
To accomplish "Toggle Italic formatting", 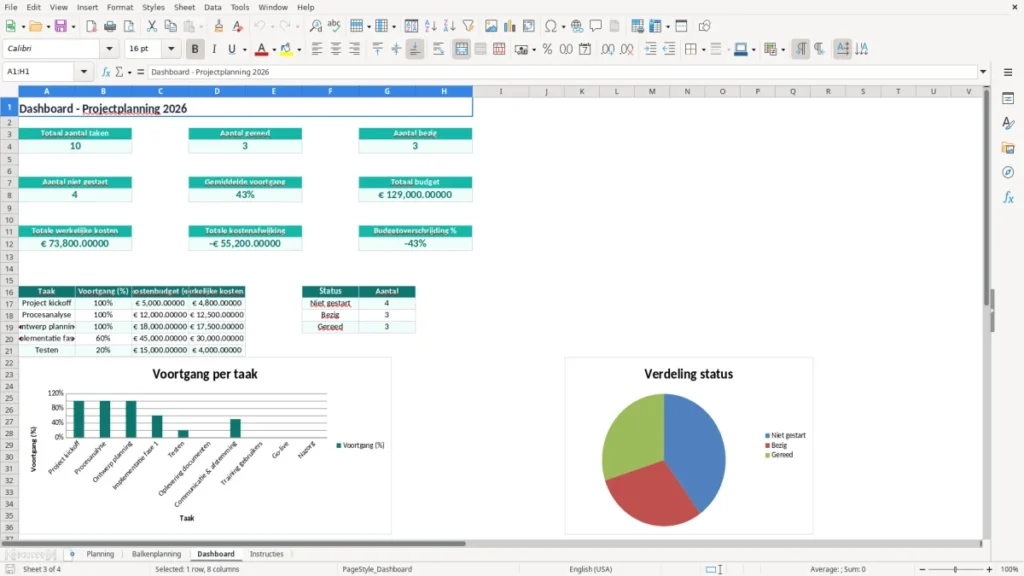I will [214, 49].
